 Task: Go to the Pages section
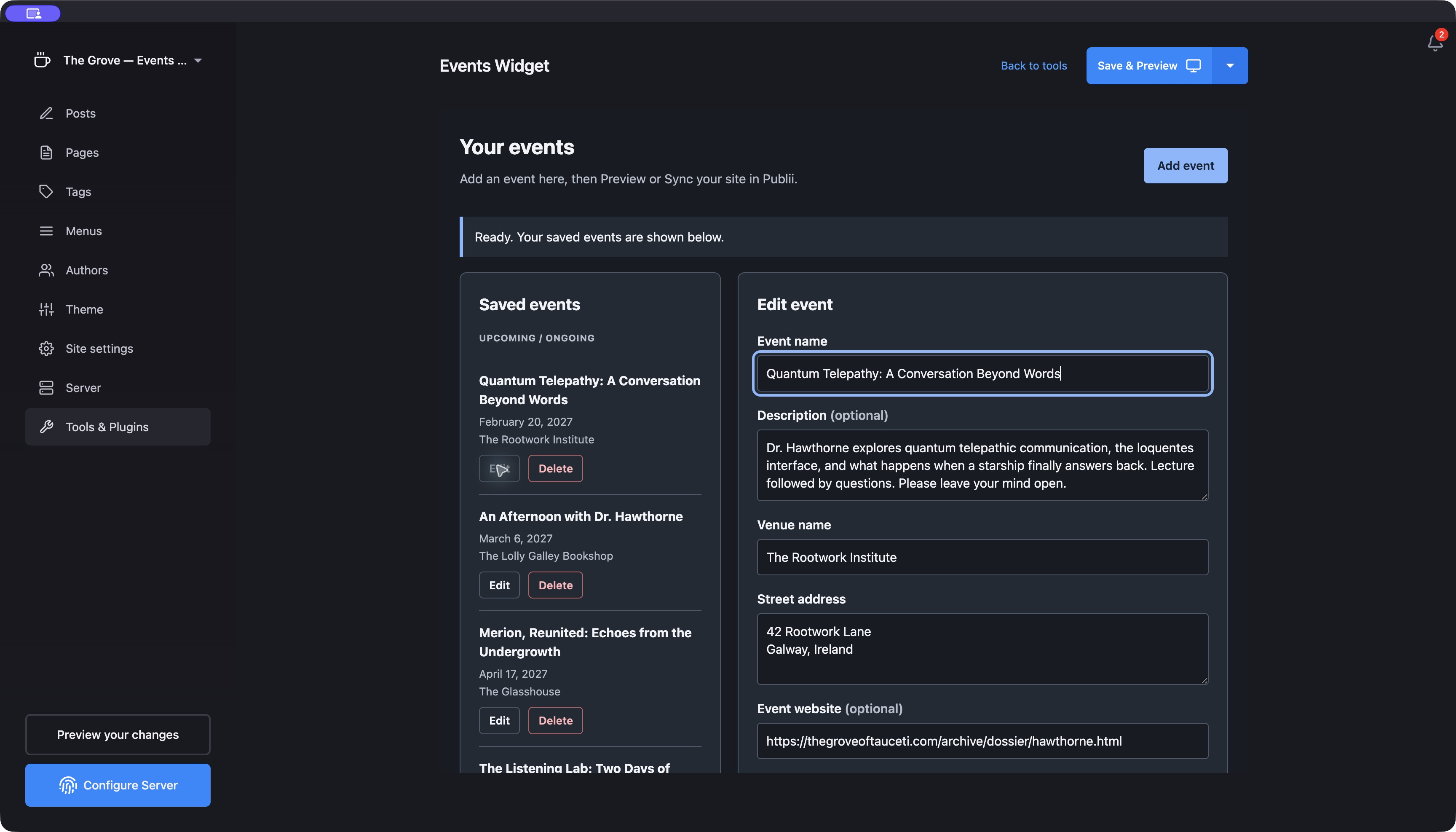118,153
